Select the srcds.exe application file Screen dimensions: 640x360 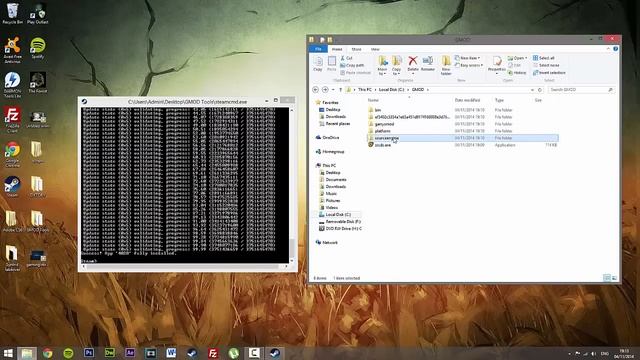[462, 145]
